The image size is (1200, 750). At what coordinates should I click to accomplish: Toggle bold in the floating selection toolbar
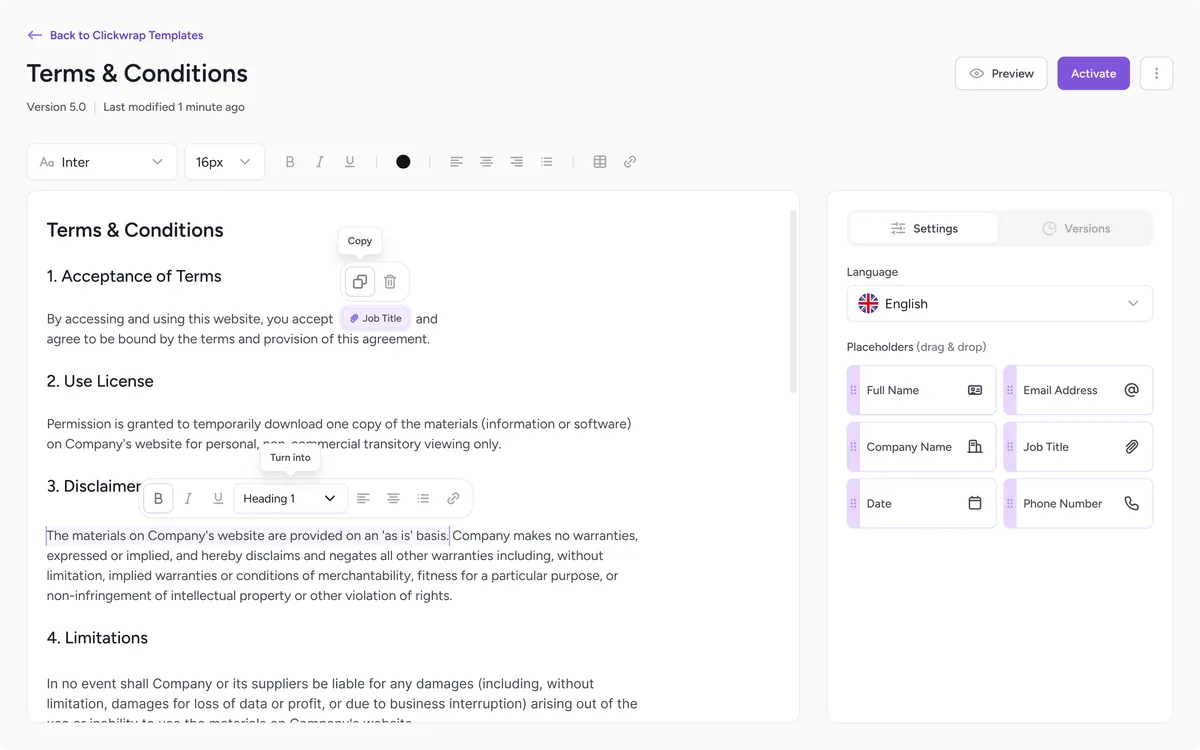point(158,498)
